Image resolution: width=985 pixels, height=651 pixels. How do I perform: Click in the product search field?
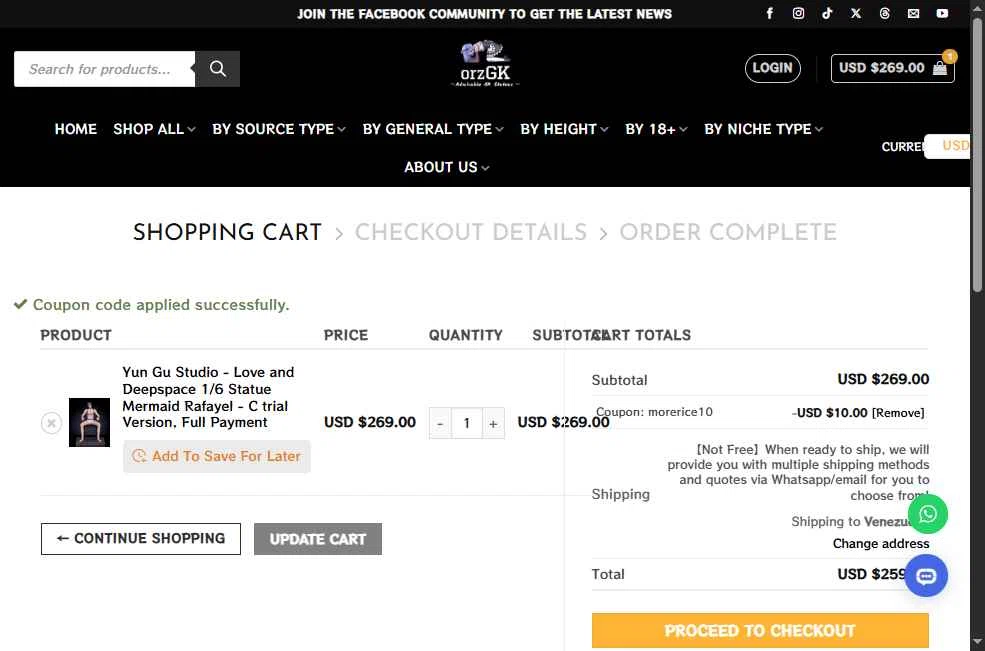pyautogui.click(x=104, y=68)
